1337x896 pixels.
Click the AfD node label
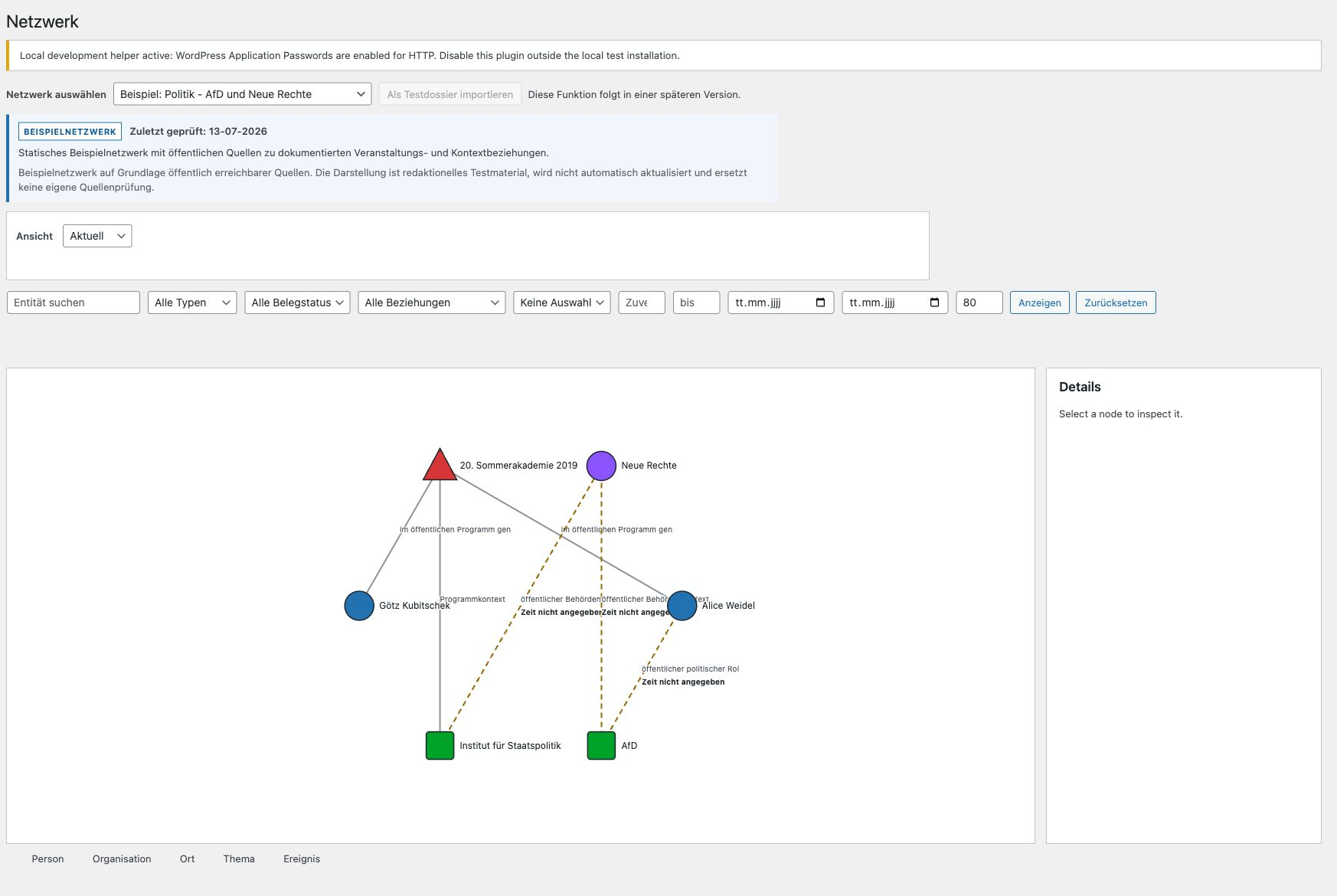[629, 746]
